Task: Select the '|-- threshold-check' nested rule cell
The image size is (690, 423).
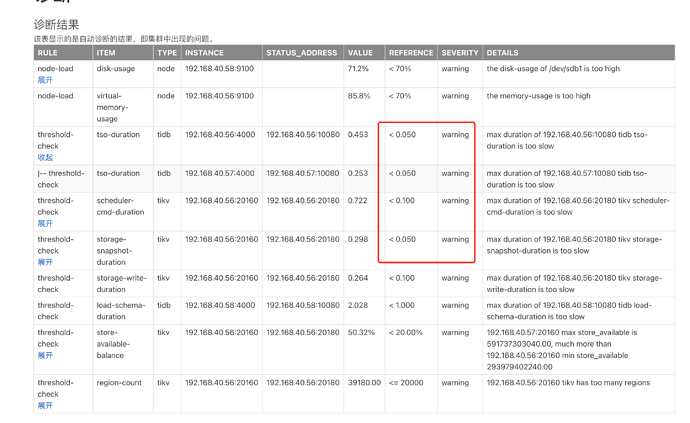Action: pyautogui.click(x=61, y=179)
